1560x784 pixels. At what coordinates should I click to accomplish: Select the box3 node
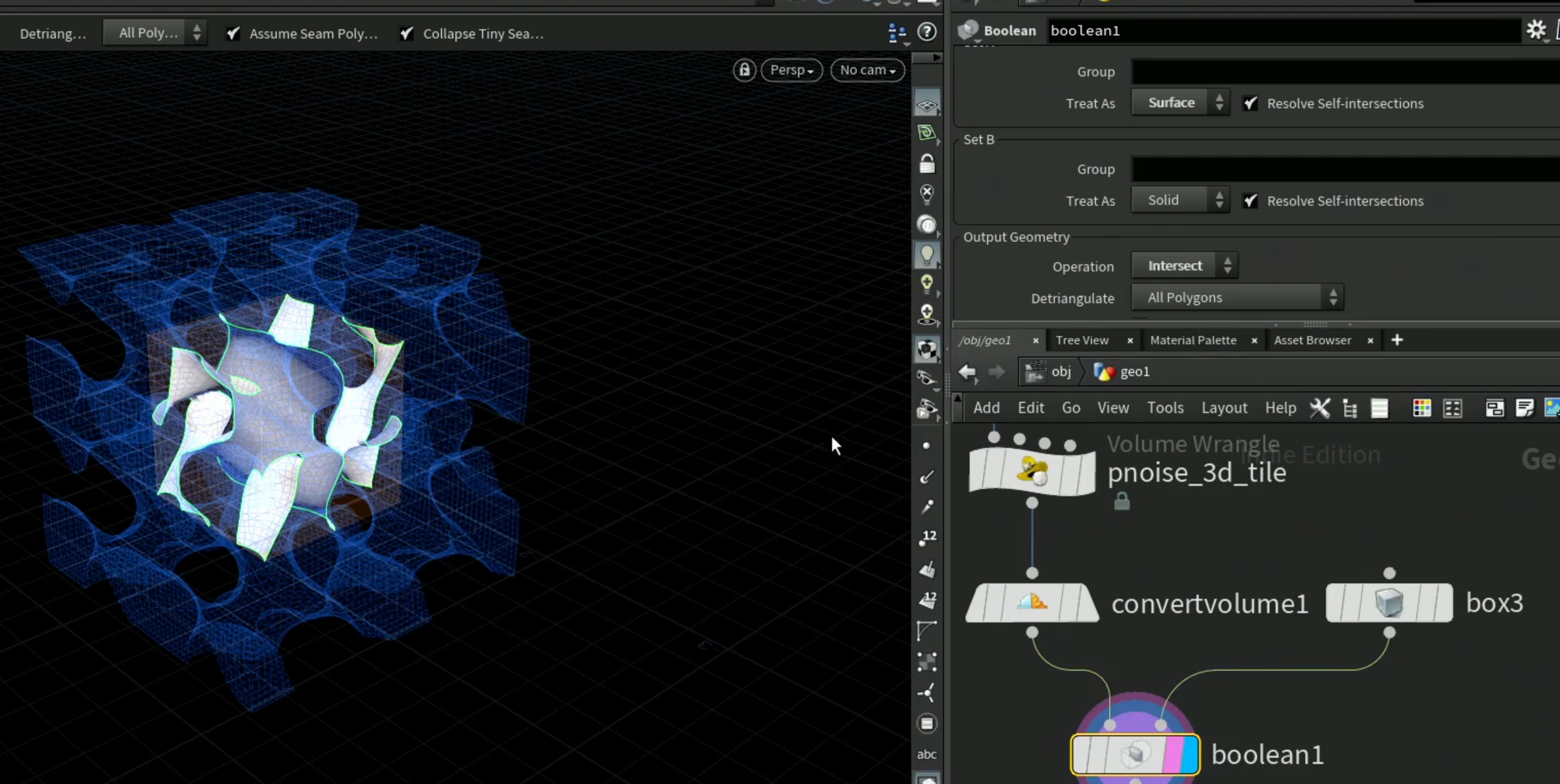pyautogui.click(x=1389, y=603)
